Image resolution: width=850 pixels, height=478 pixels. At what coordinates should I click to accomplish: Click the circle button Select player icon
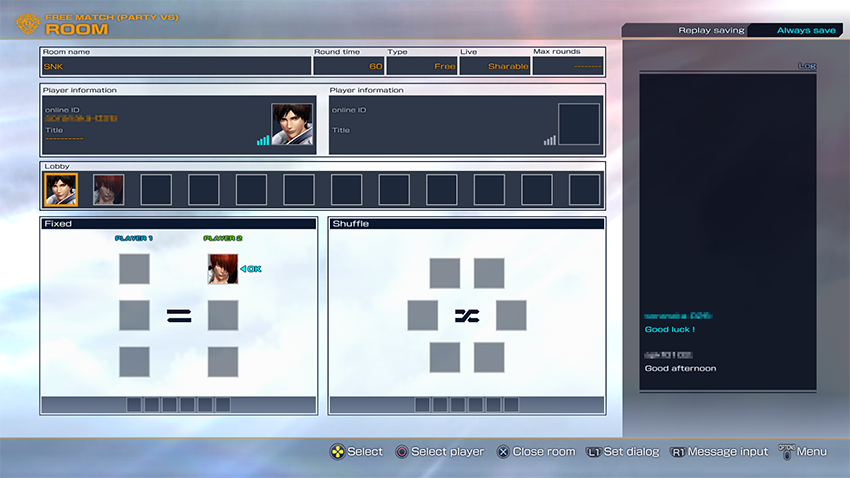(402, 452)
